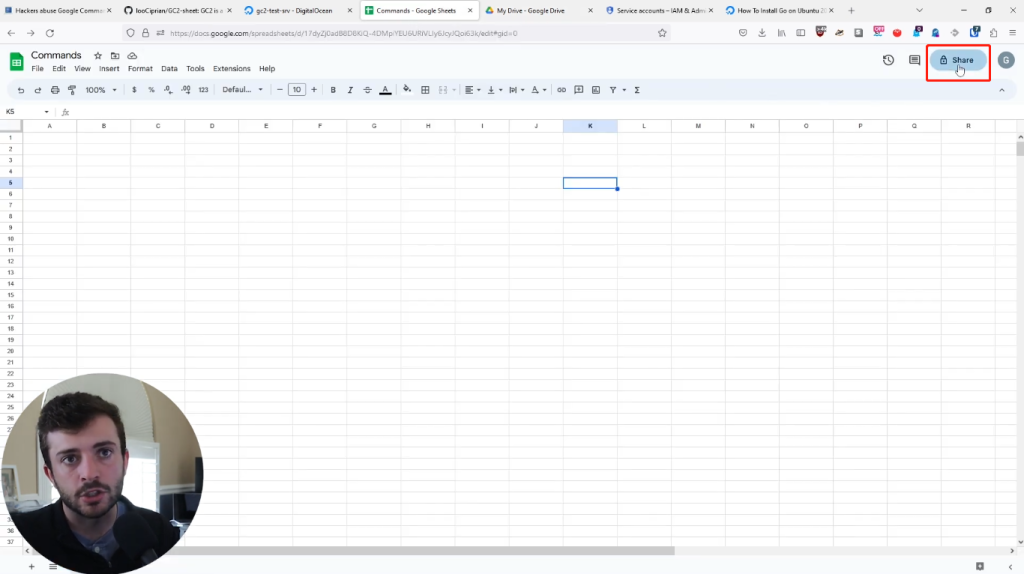Viewport: 1024px width, 574px height.
Task: Add a new sheet with plus
Action: coord(31,567)
